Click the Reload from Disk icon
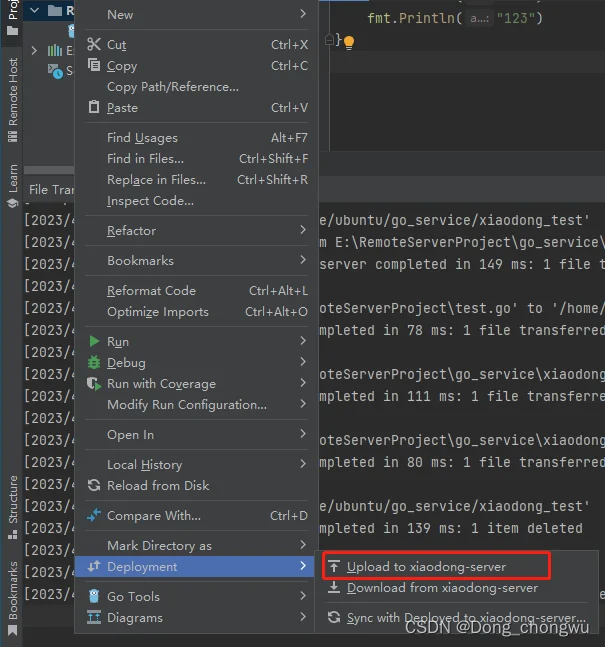605x647 pixels. coord(94,486)
